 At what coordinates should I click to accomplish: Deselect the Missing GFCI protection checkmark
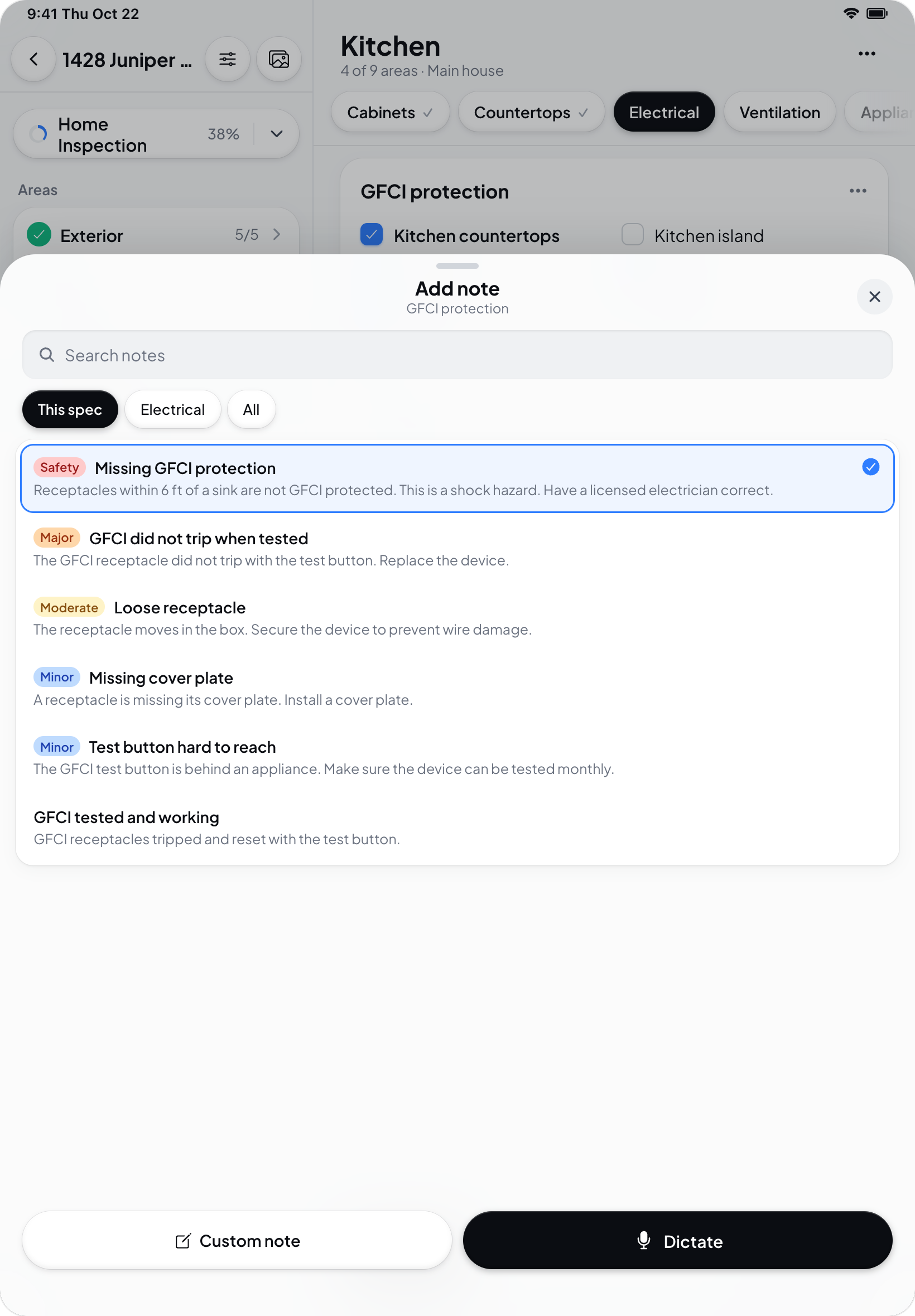click(x=870, y=467)
